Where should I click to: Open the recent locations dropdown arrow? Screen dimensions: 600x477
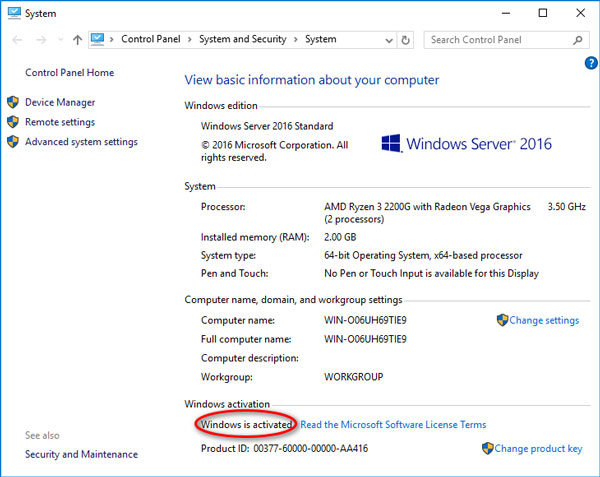pos(62,40)
